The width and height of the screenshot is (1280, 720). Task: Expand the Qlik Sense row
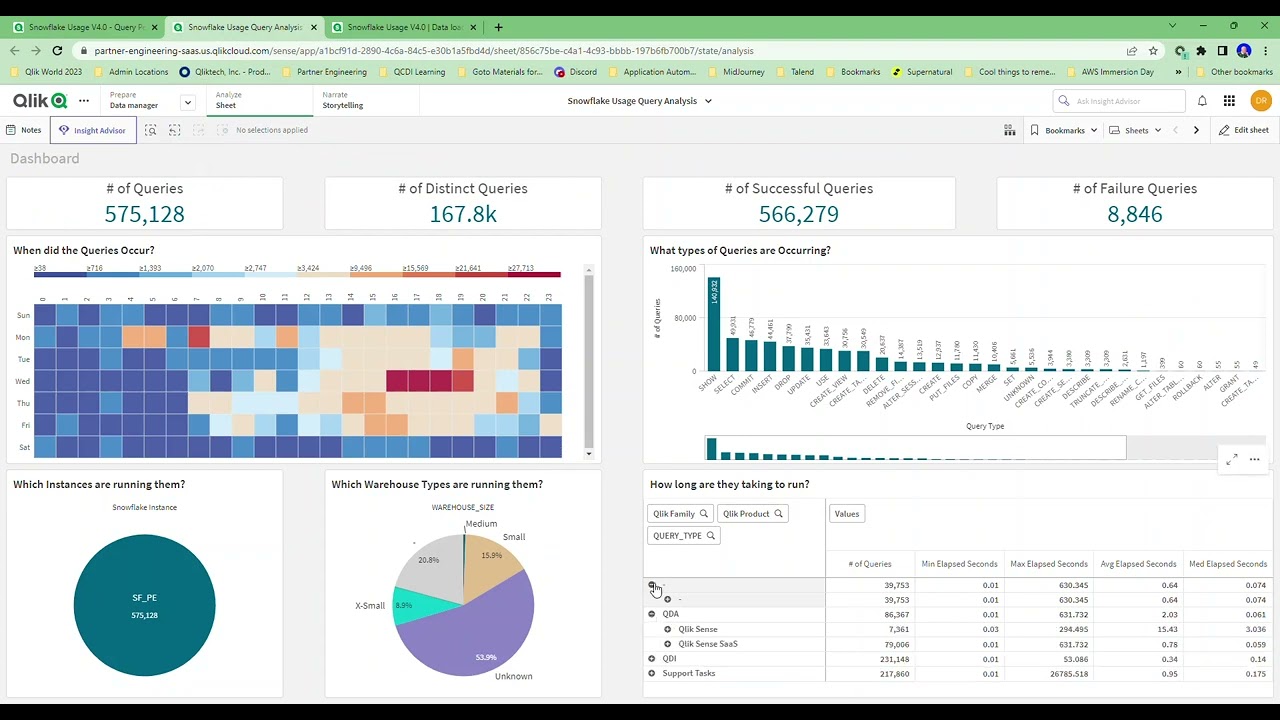point(668,629)
